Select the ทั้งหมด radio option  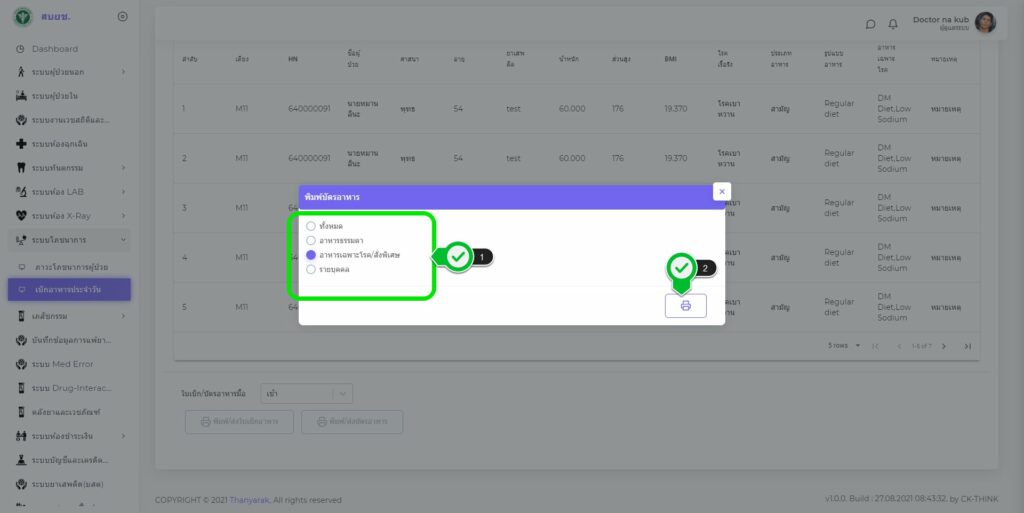[x=311, y=226]
